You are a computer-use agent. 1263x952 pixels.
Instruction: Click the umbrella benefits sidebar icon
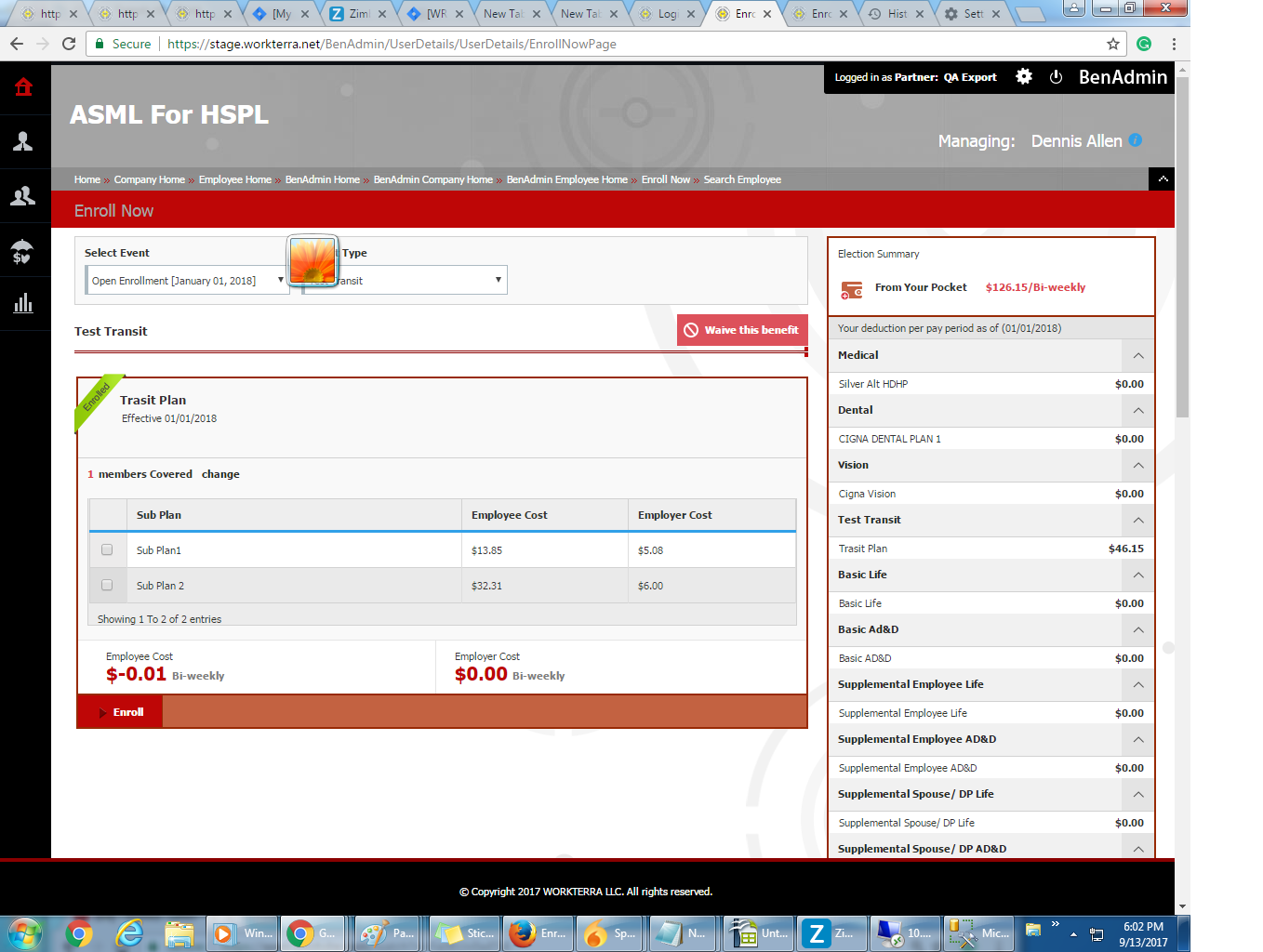24,251
